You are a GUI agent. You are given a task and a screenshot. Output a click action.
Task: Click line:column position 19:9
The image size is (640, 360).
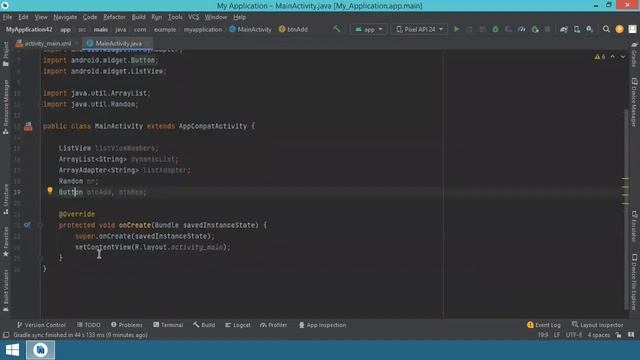pyautogui.click(x=543, y=335)
